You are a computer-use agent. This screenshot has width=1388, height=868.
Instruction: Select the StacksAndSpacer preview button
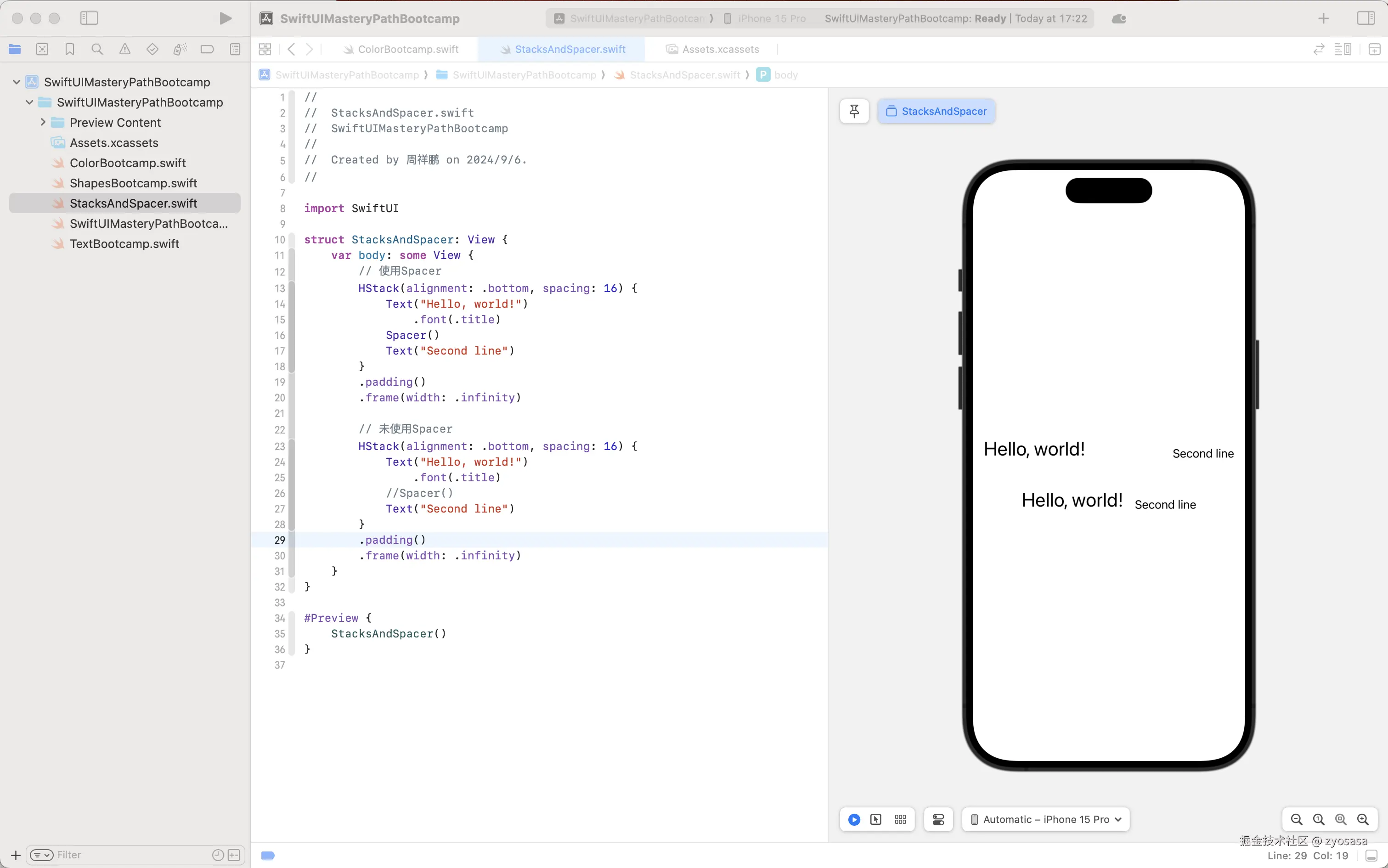coord(936,111)
